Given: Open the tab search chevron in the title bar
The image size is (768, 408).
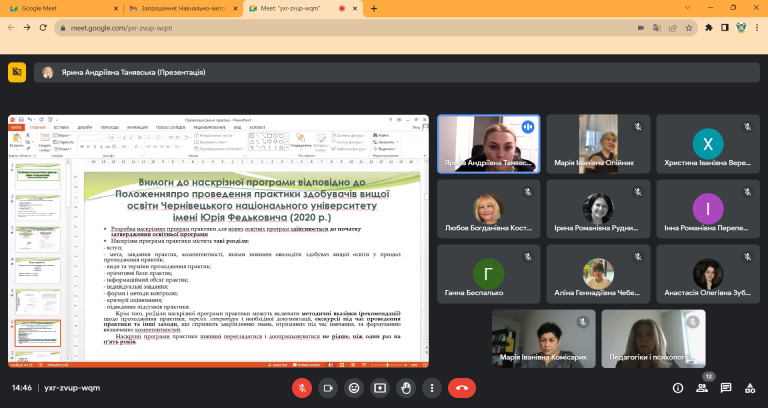Looking at the screenshot, I should coord(688,8).
